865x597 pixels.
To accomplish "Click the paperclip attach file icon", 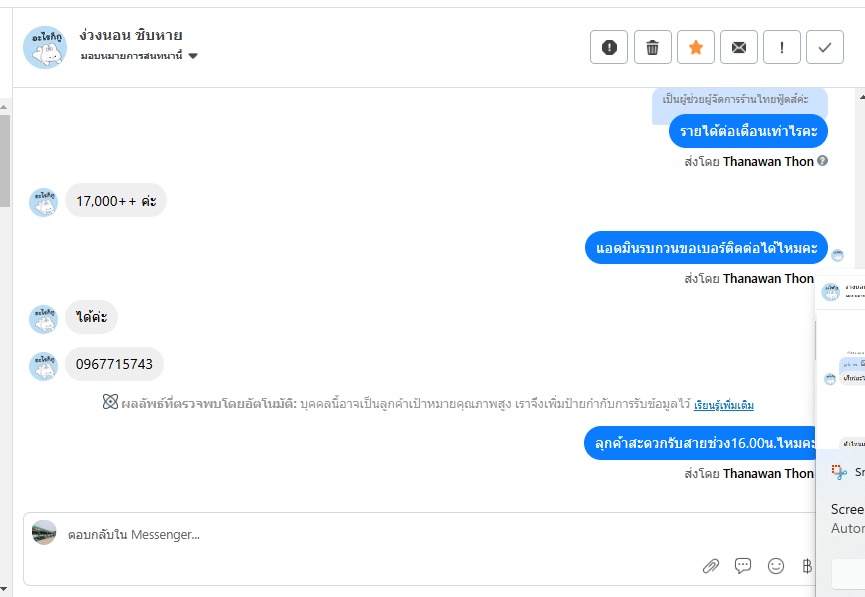I will (711, 566).
